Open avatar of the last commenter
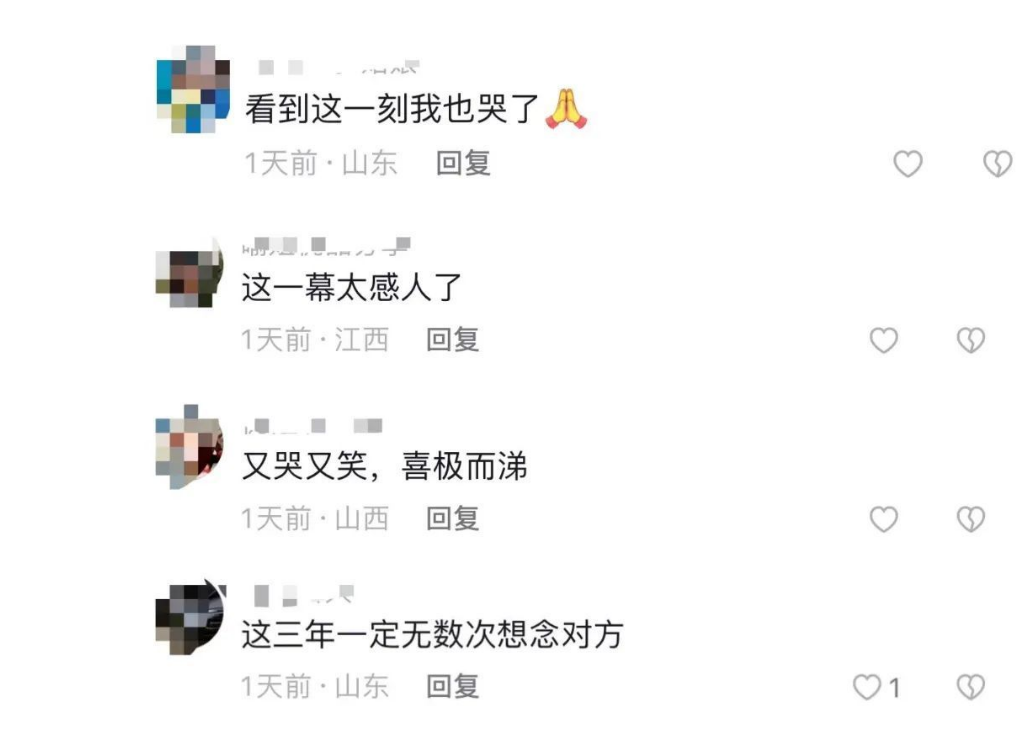1036x741 pixels. coord(191,617)
